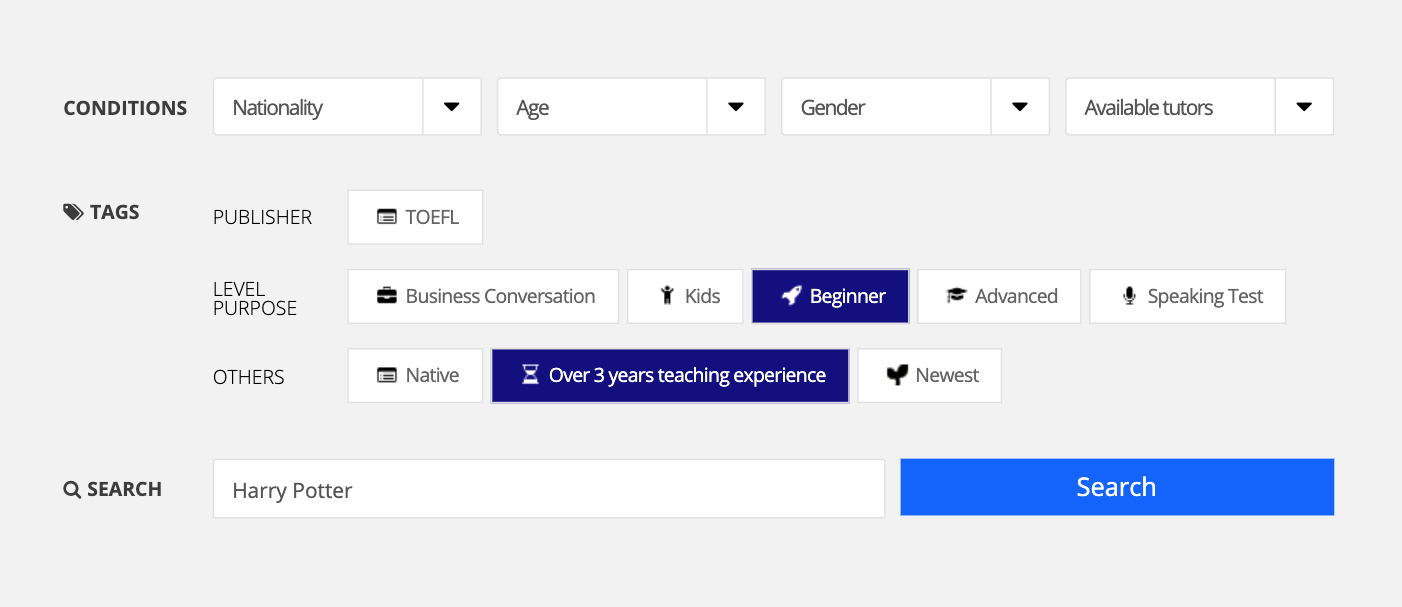
Task: Click the microphone icon on Speaking Test
Action: pos(1129,296)
